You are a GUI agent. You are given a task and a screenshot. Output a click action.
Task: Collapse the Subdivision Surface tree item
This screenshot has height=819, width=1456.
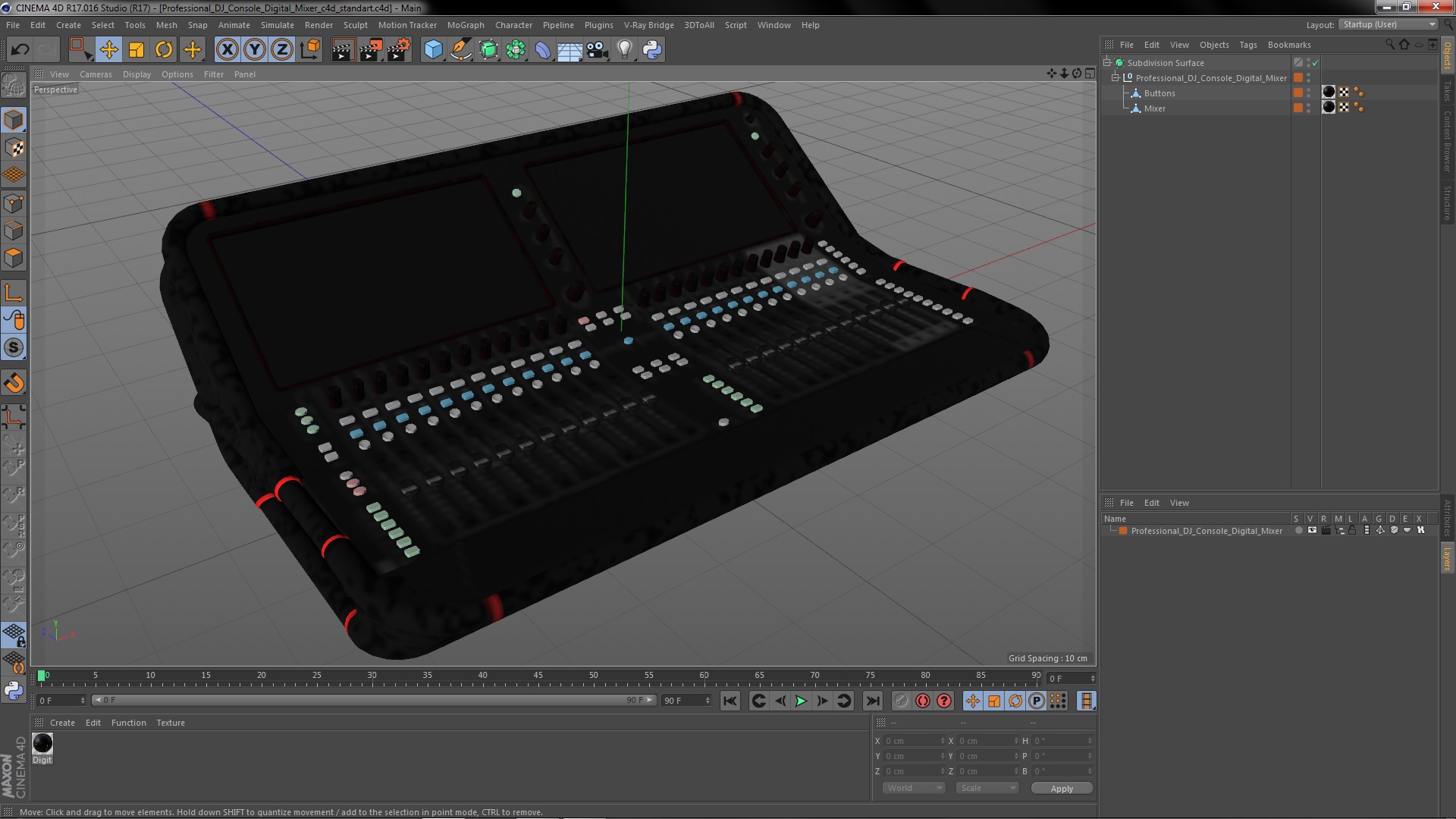1107,62
